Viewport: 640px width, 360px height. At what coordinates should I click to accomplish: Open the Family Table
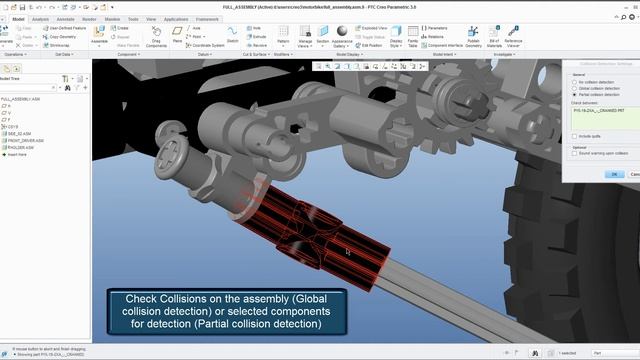point(413,36)
